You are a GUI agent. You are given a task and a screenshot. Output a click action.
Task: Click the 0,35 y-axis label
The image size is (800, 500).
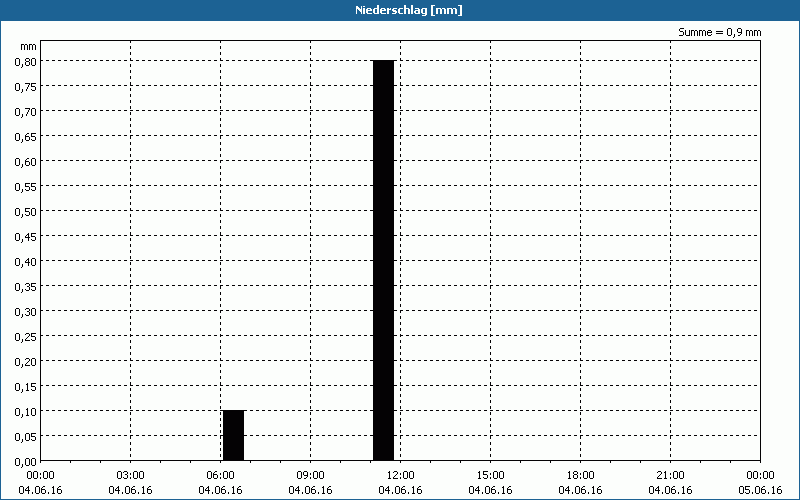(26, 286)
